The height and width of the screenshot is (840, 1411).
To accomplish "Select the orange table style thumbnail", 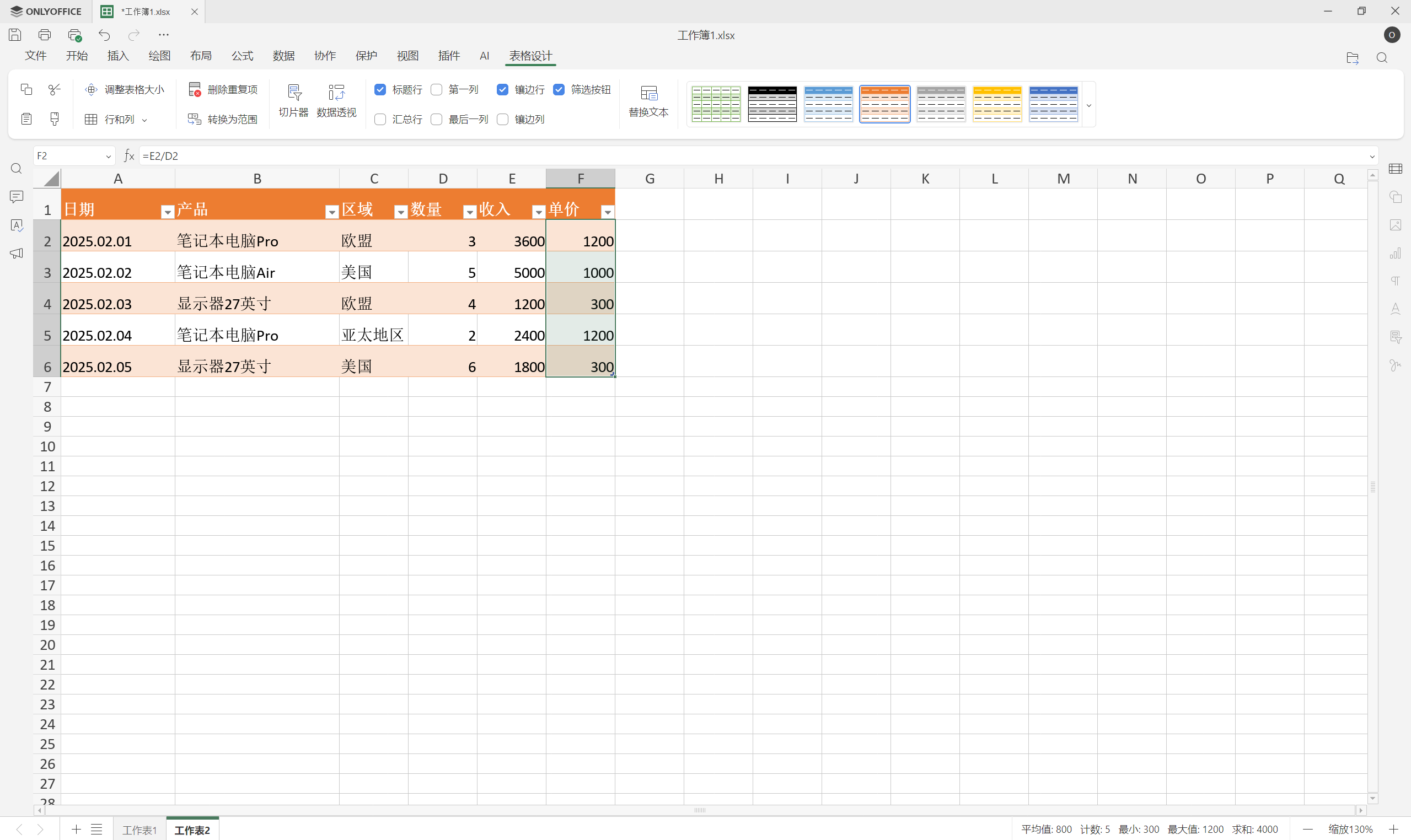I will [884, 104].
